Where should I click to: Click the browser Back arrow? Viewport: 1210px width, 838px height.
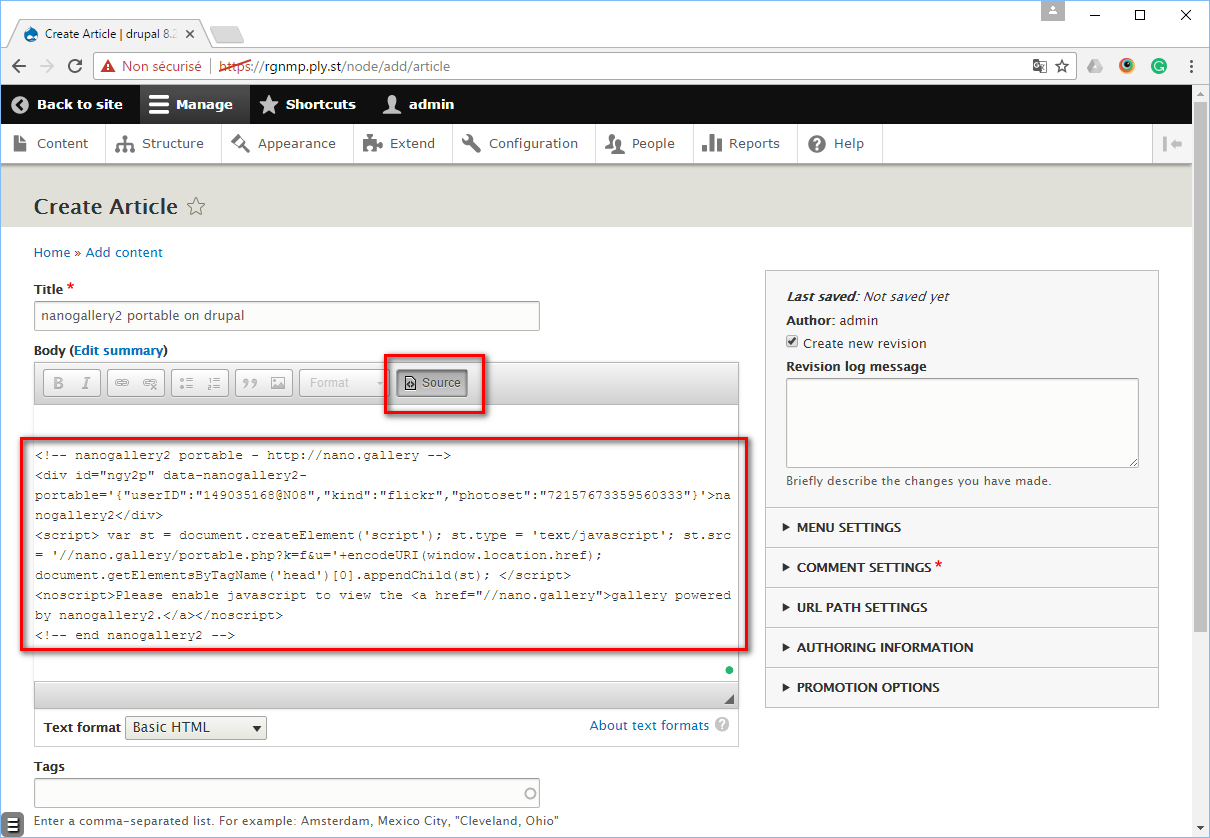pos(19,67)
